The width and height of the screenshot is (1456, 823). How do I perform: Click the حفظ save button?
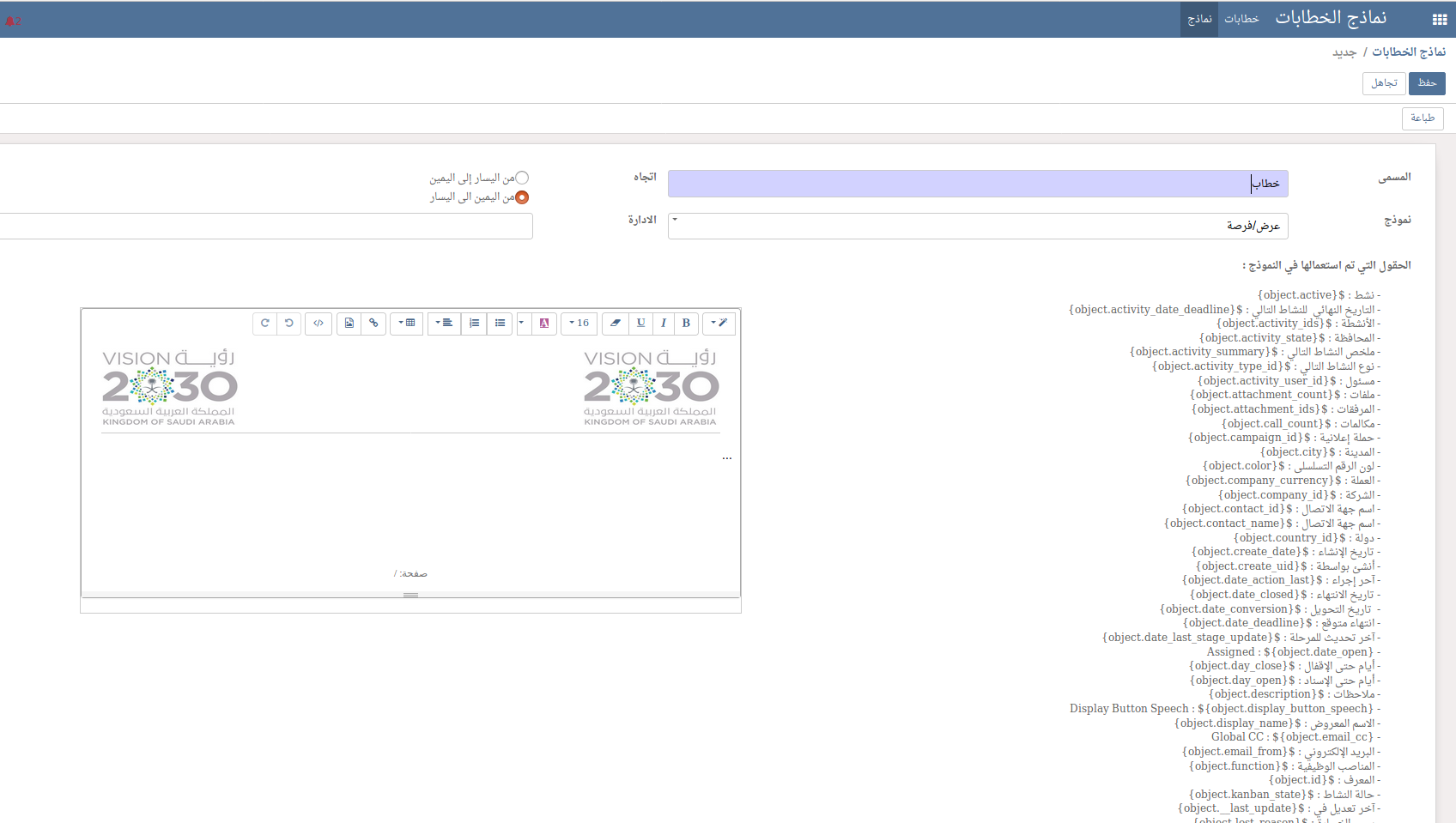tap(1427, 83)
